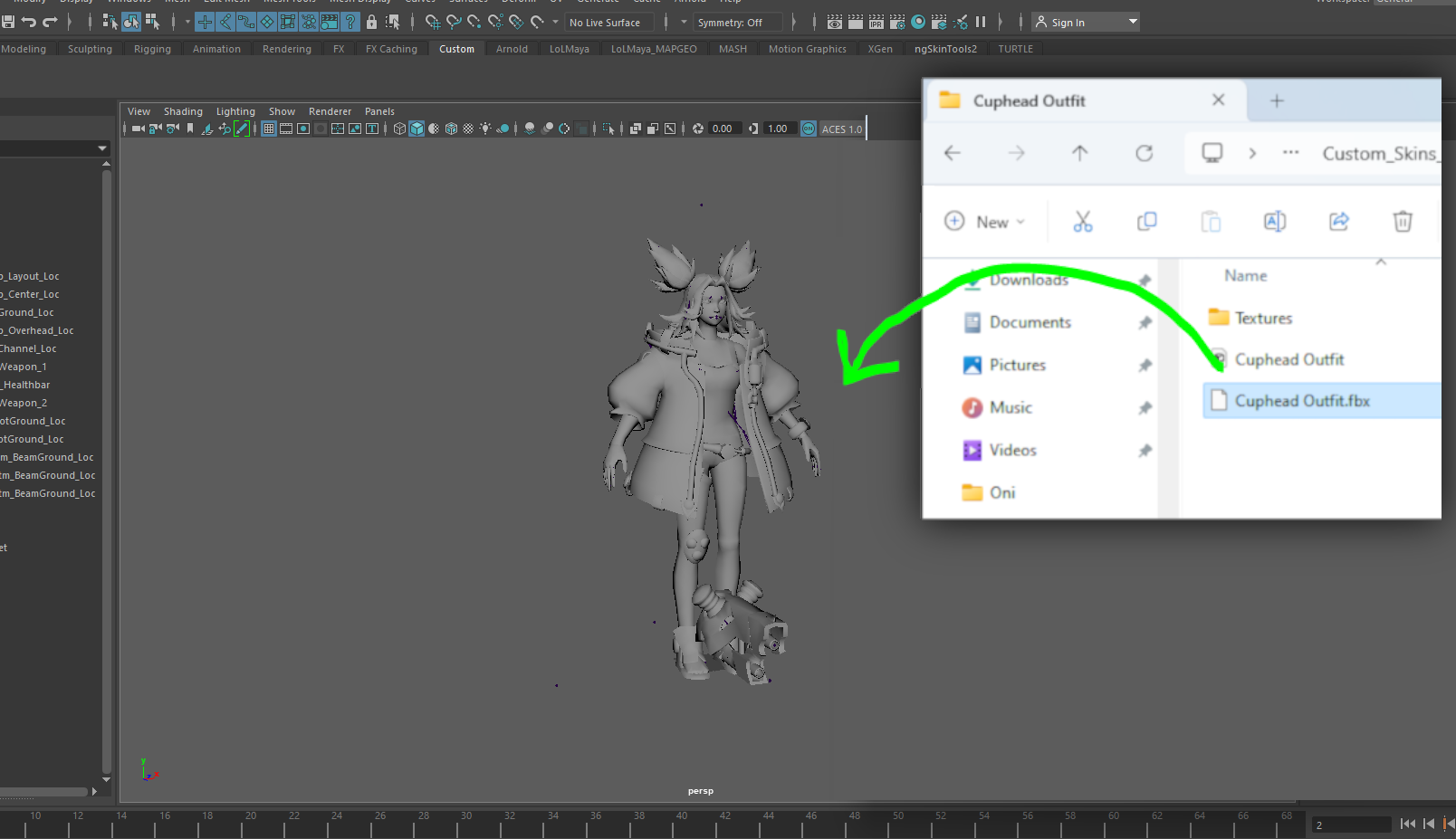Open the Sign In dropdown
1456x839 pixels.
coord(1085,22)
